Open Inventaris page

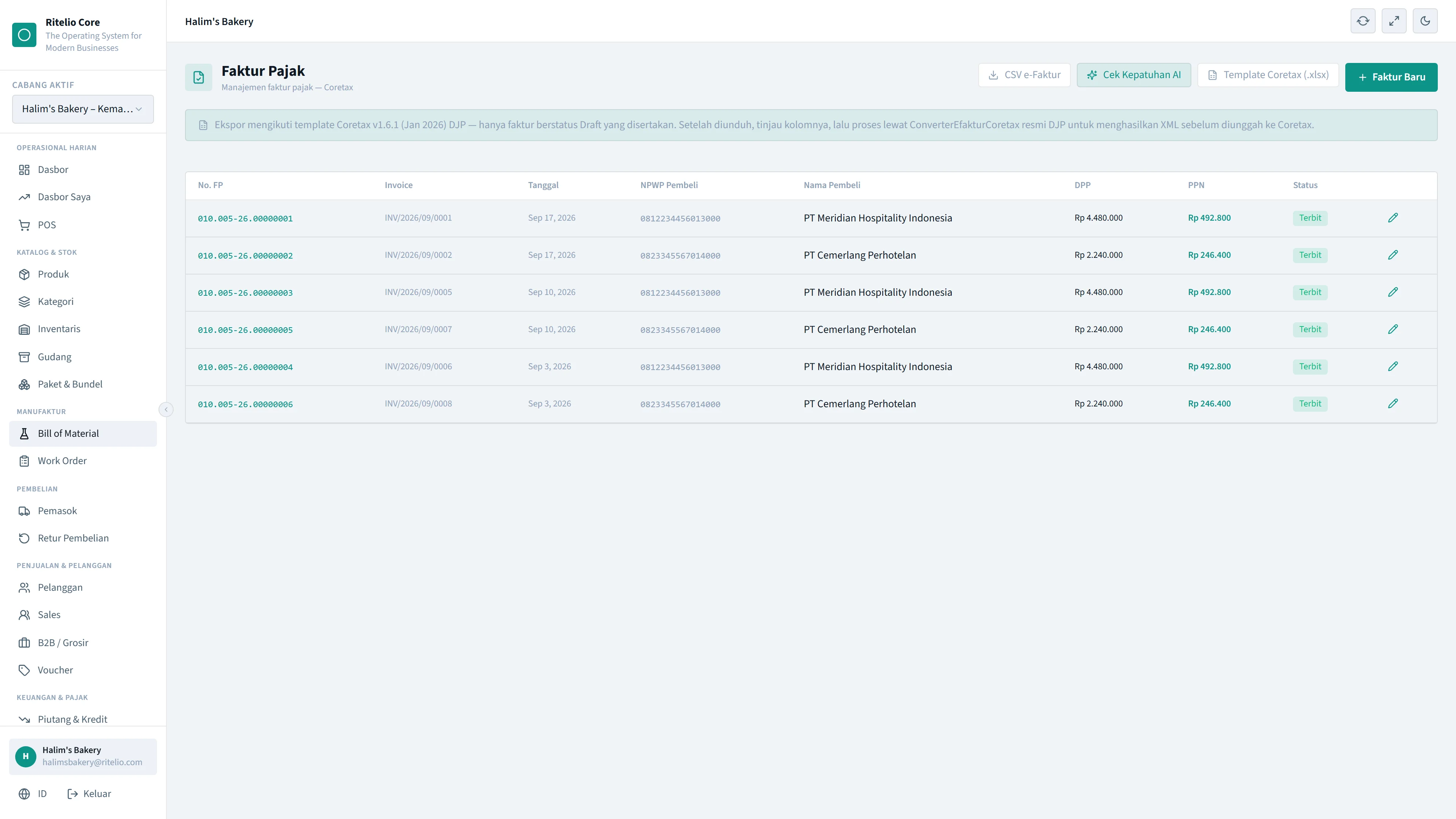pos(83,329)
